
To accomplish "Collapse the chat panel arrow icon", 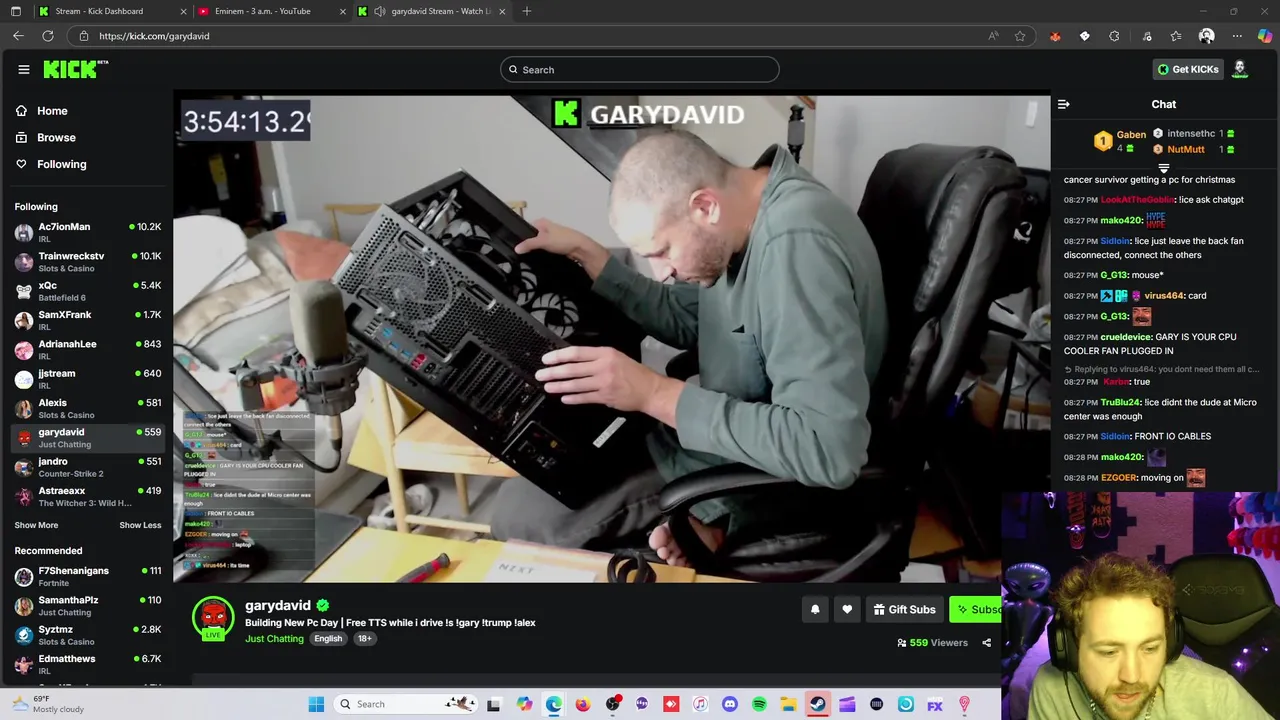I will [1064, 104].
